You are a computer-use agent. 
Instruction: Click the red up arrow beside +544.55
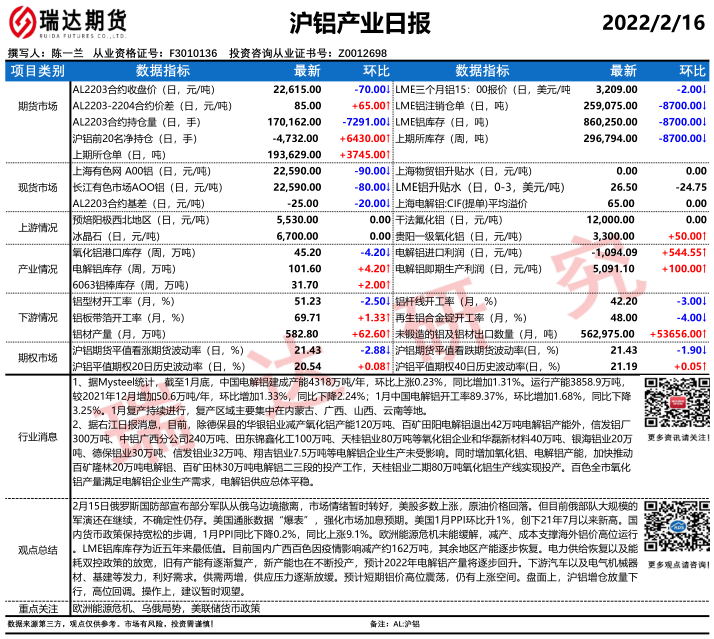(x=705, y=253)
